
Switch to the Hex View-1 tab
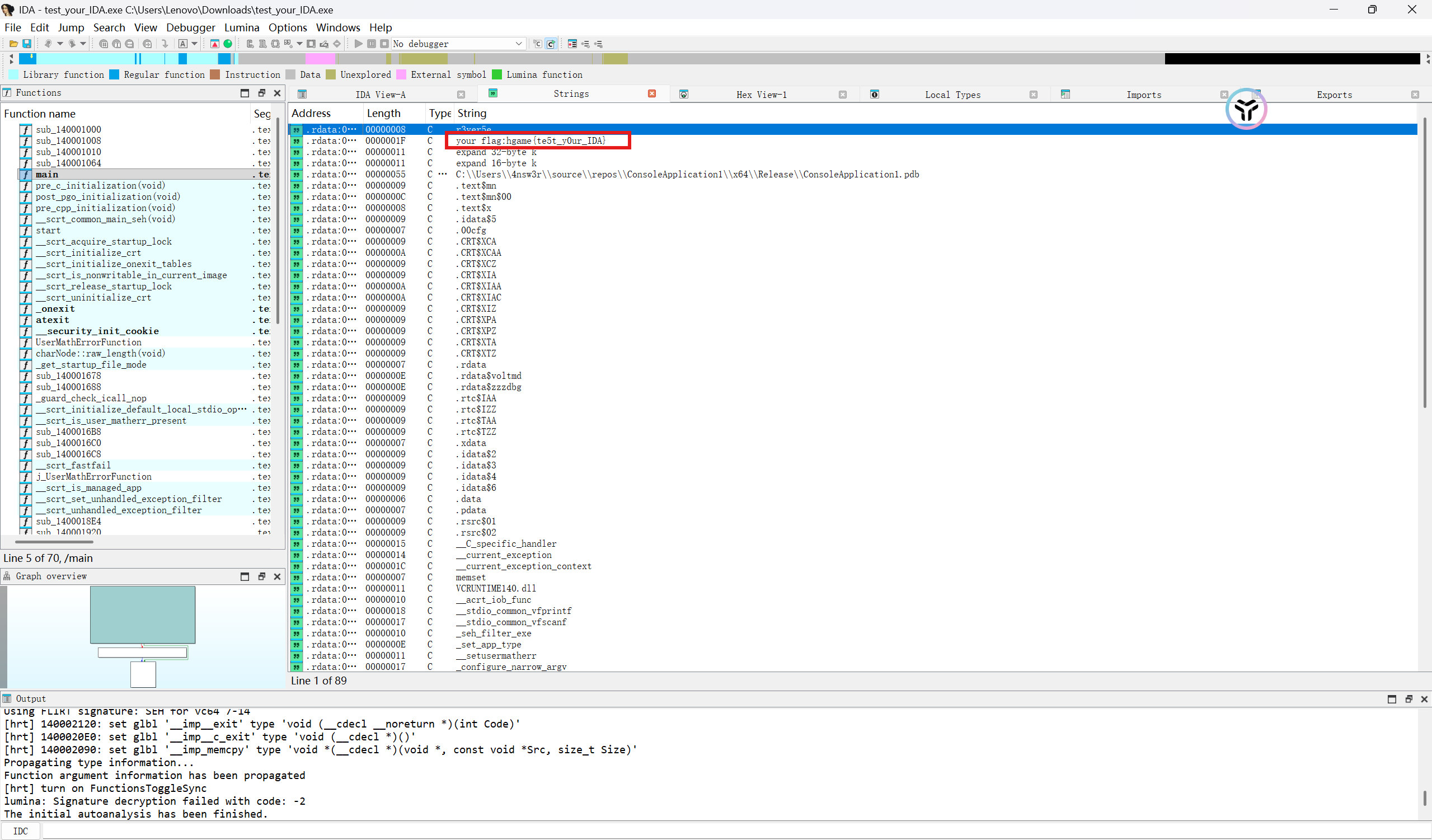click(761, 95)
